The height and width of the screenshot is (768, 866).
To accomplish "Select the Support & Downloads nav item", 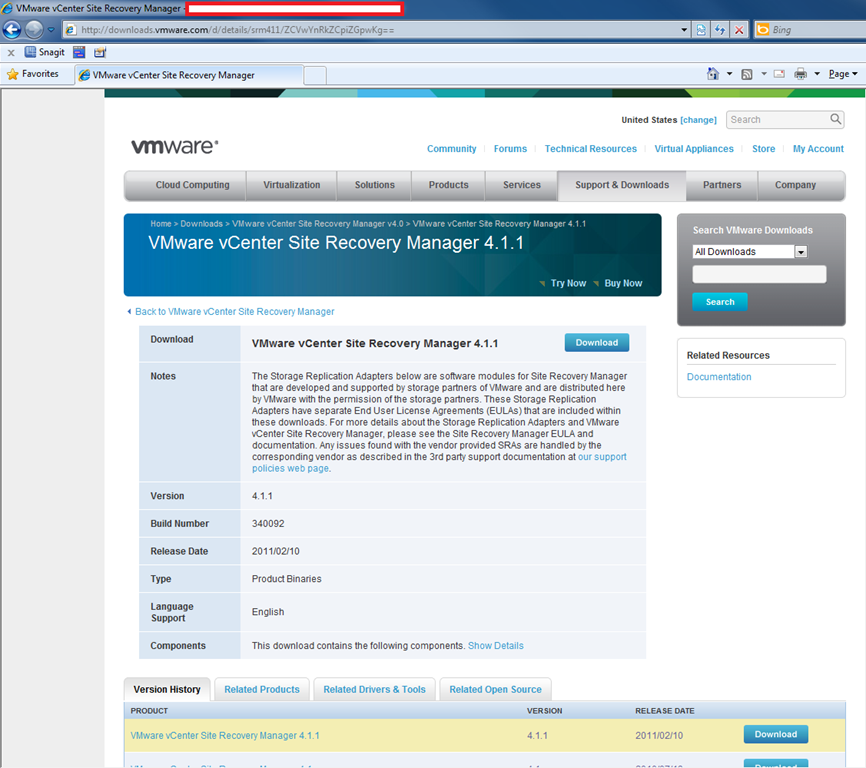I will (622, 185).
